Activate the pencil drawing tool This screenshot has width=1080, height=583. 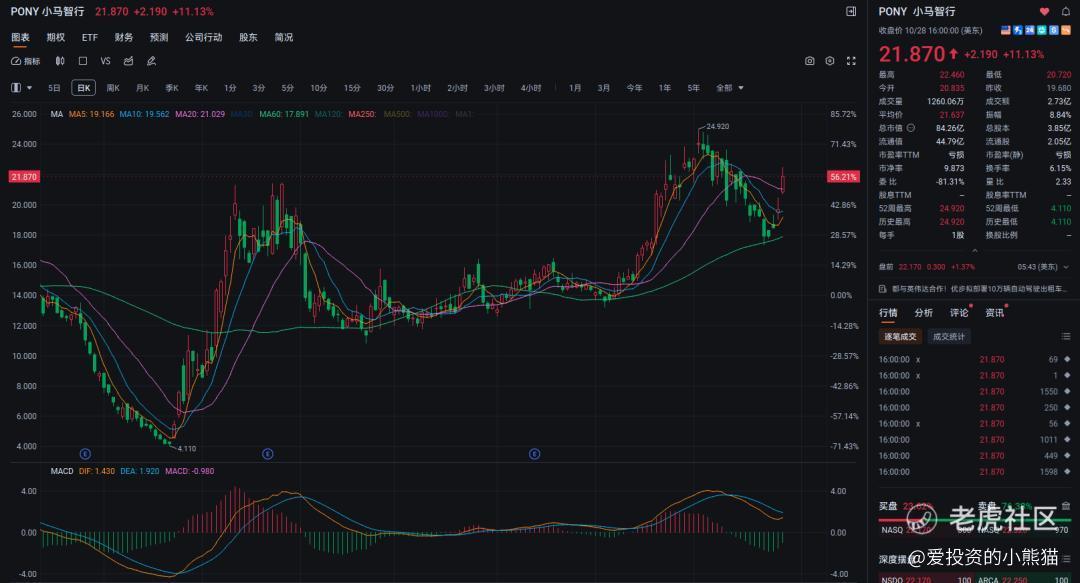pos(152,61)
